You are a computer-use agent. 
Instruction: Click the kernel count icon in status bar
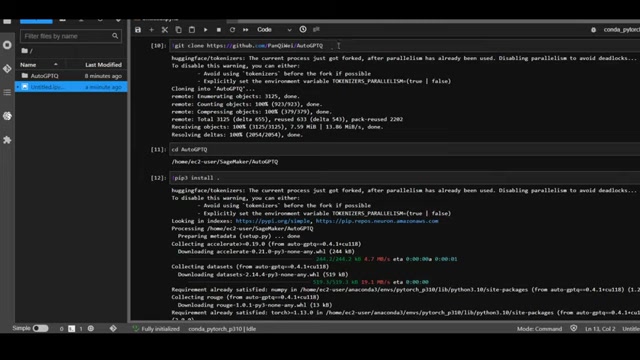click(91, 329)
